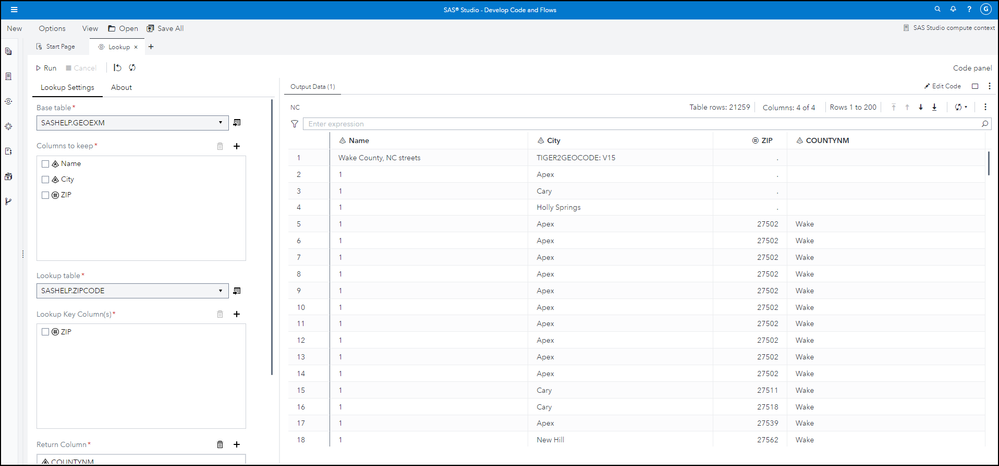Click Edit Code
Screen dimensions: 999x466
(x=943, y=86)
